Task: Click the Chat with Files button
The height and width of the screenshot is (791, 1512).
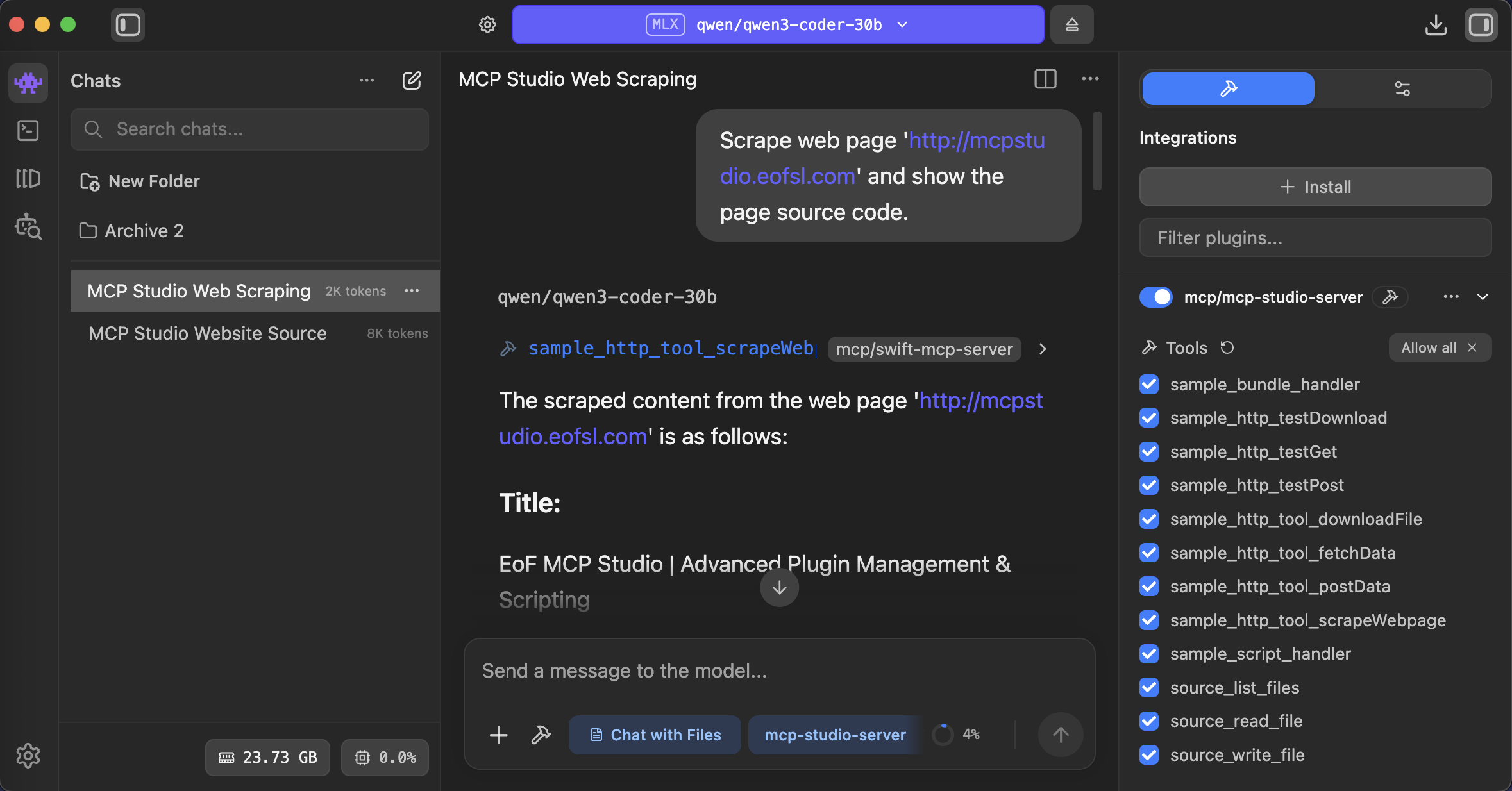Action: 655,735
